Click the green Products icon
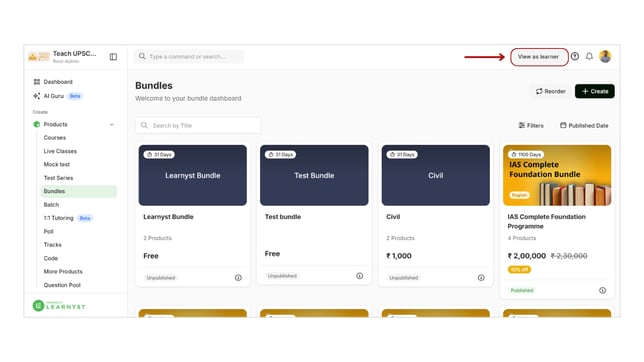This screenshot has width=644, height=362. 37,125
